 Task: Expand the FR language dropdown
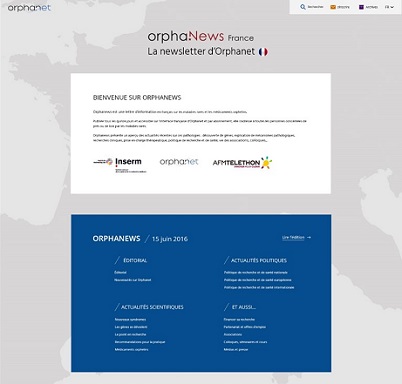pyautogui.click(x=389, y=7)
